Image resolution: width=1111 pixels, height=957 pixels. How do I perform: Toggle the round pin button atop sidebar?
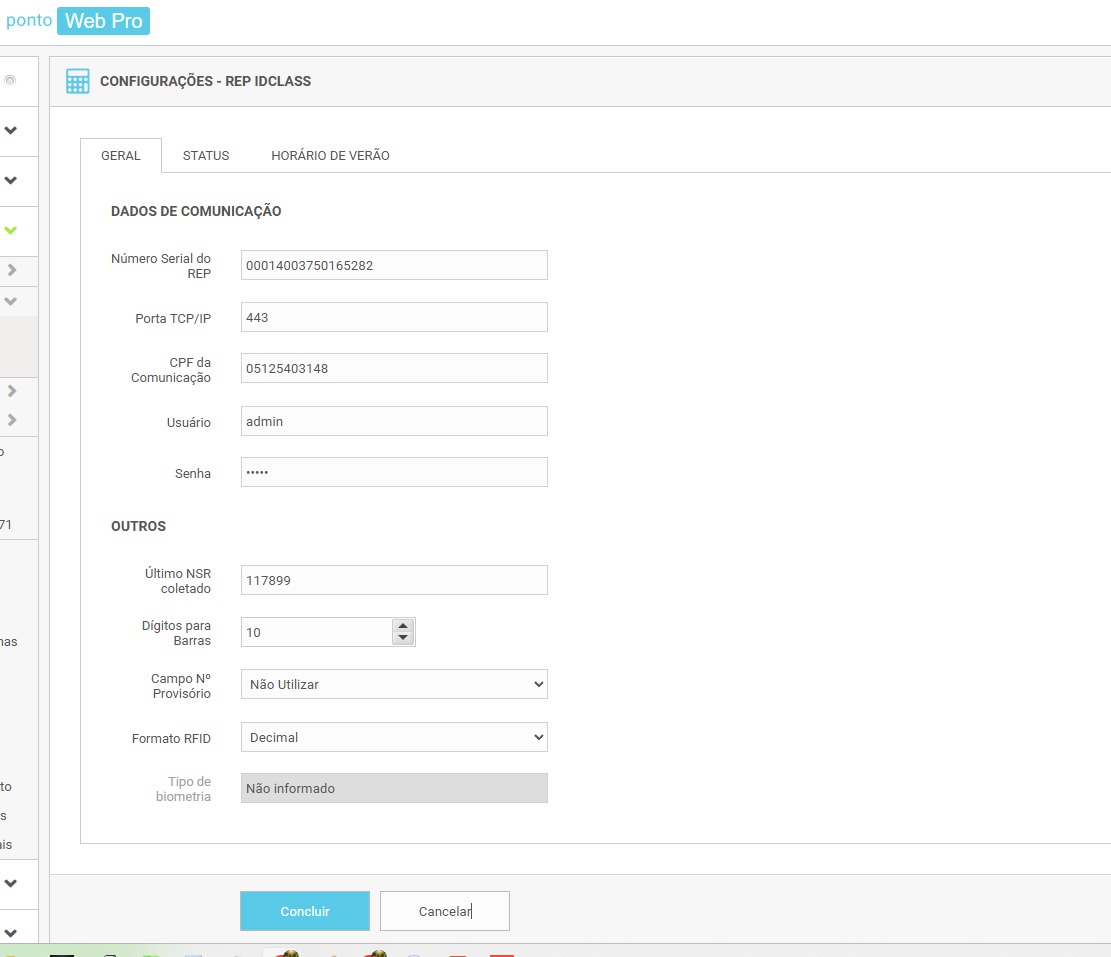(x=10, y=80)
